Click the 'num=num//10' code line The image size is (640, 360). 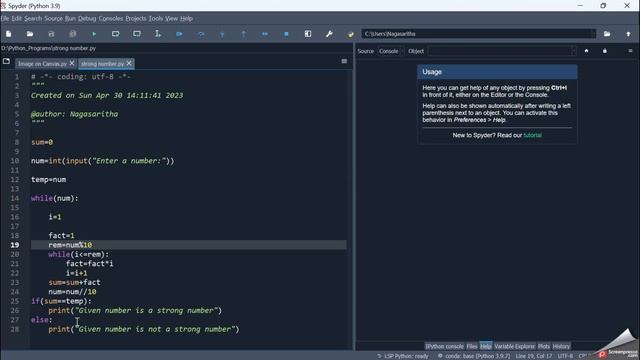[x=72, y=292]
